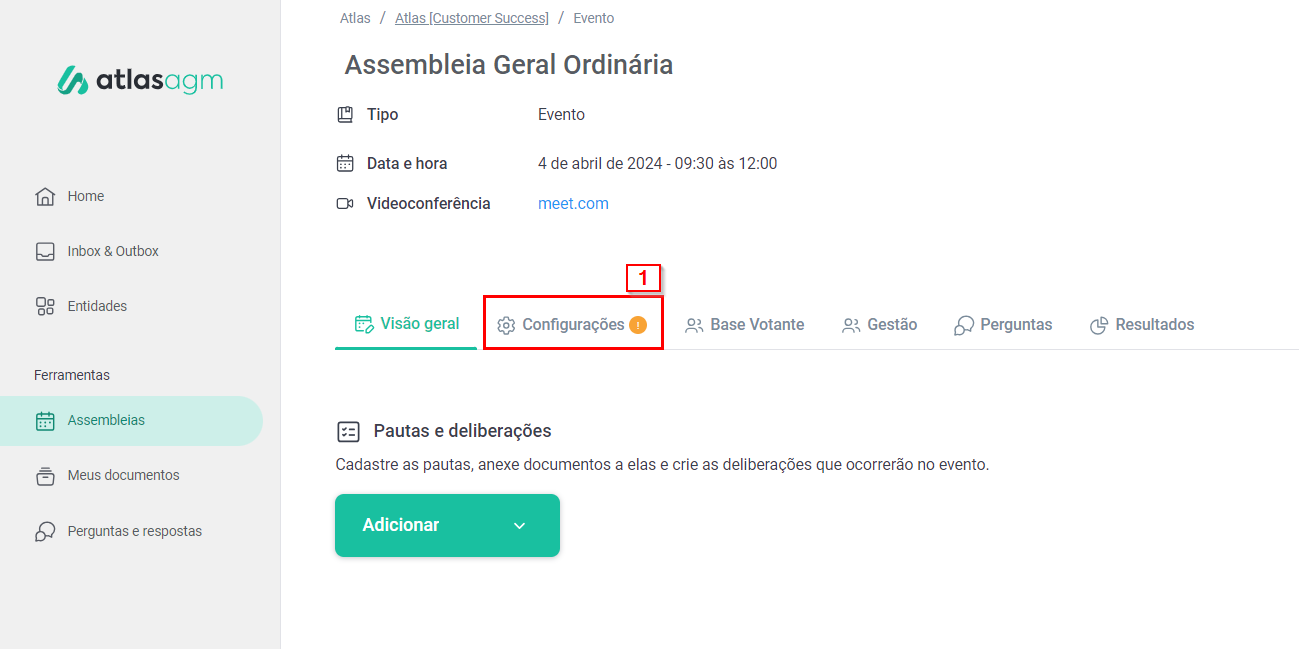Click the Configurações gear icon
Screen dimensions: 1299x649
506,325
